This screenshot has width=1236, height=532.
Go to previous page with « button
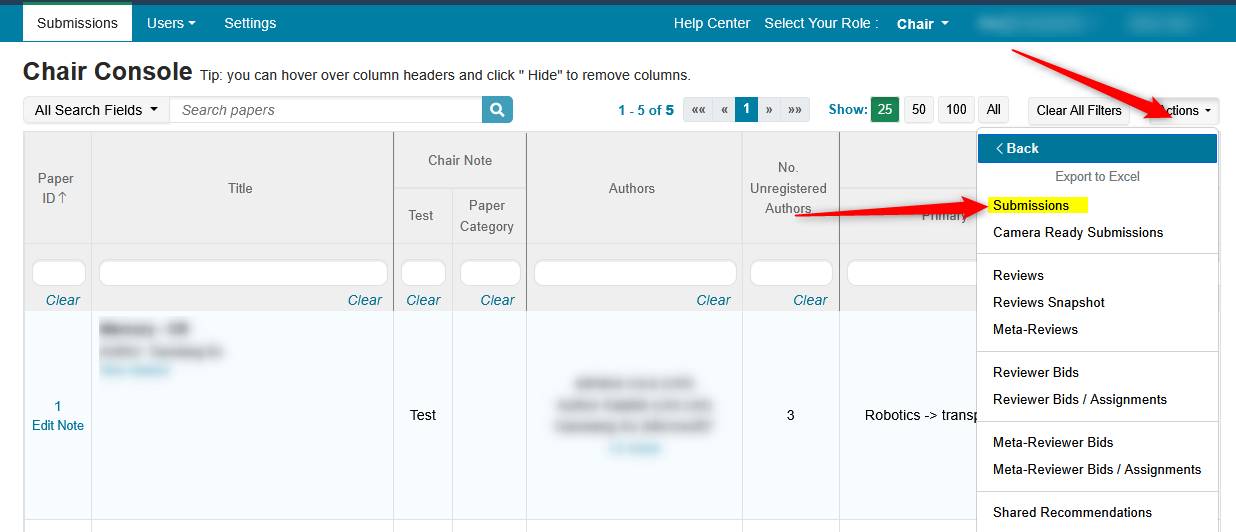(724, 110)
